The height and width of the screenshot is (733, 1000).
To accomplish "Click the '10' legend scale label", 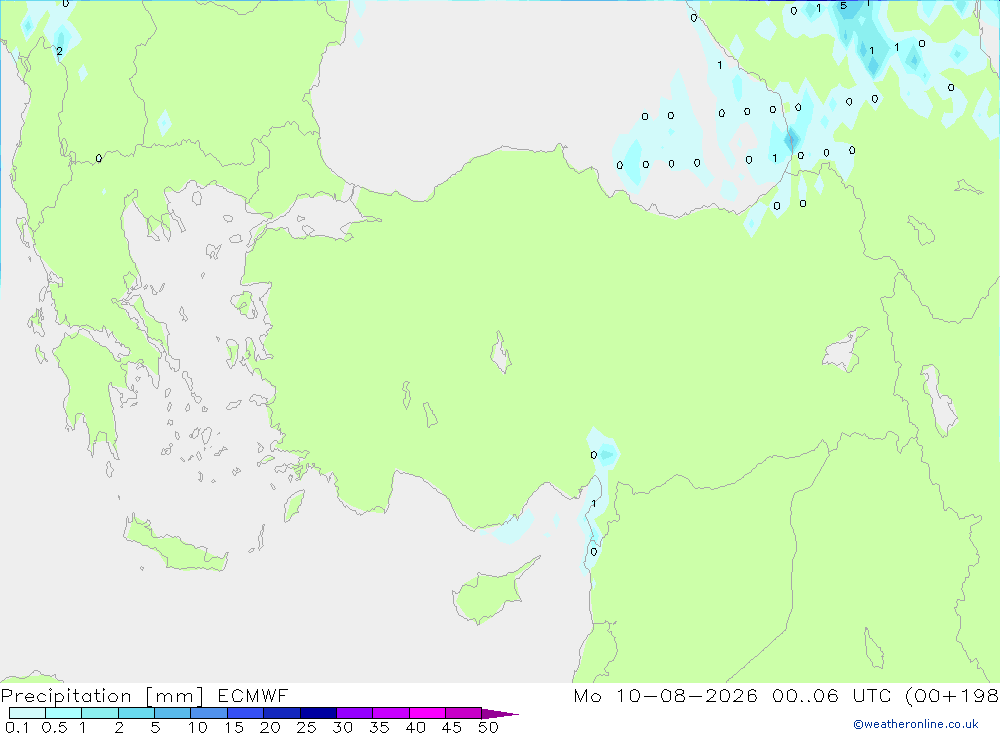I will click(x=198, y=727).
